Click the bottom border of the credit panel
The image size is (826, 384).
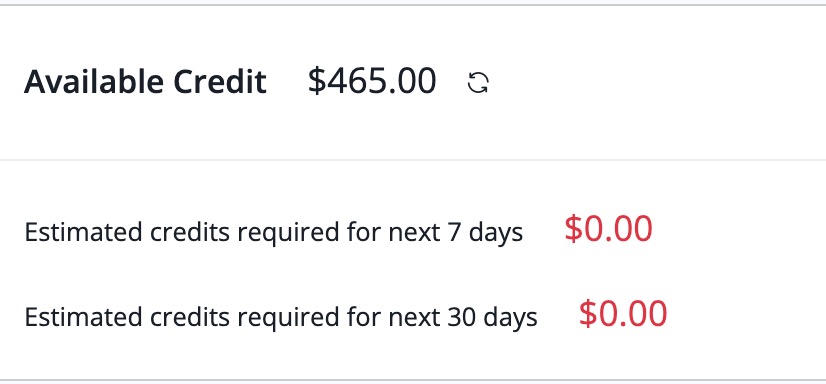[413, 379]
